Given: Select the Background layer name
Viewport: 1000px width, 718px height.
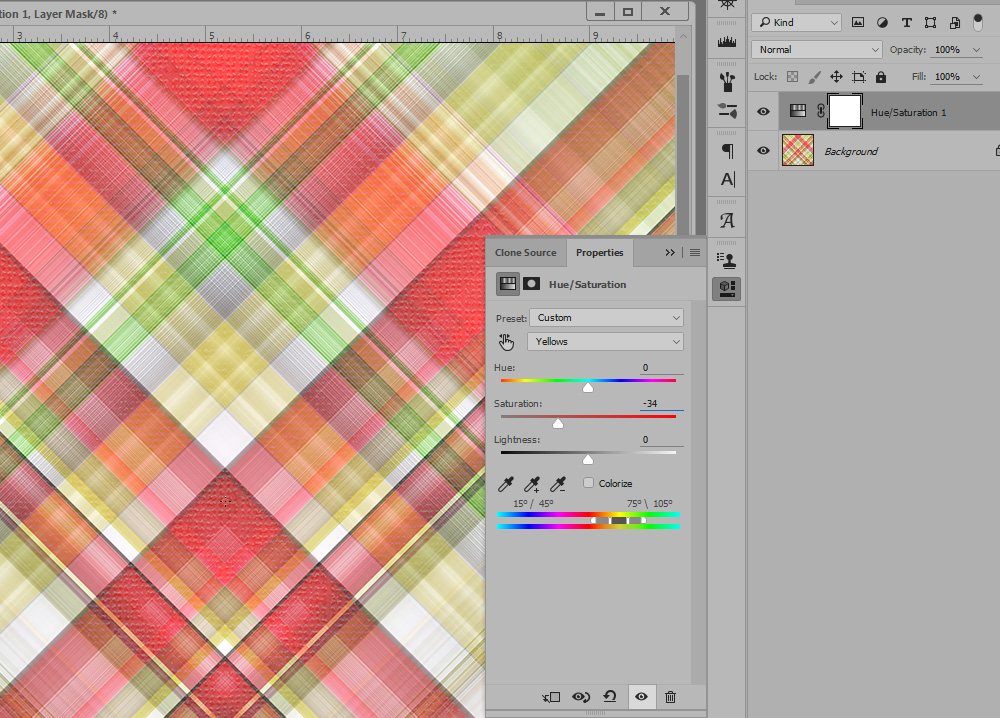Looking at the screenshot, I should (x=851, y=151).
